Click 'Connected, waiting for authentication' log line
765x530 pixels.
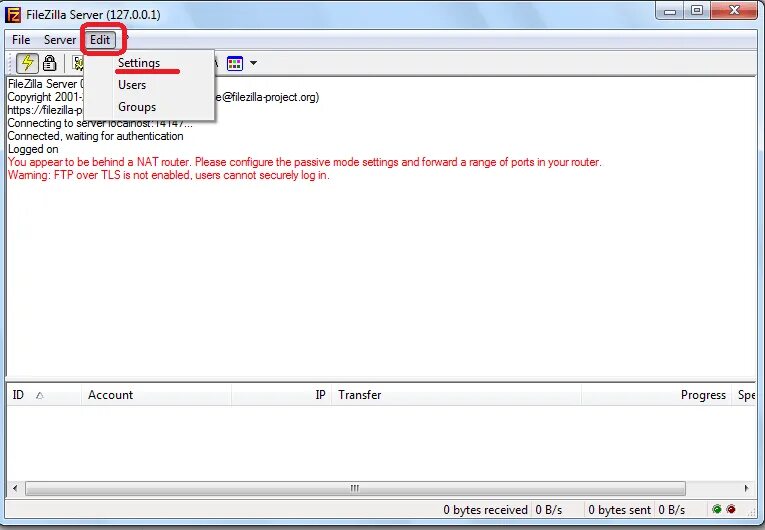(x=95, y=136)
